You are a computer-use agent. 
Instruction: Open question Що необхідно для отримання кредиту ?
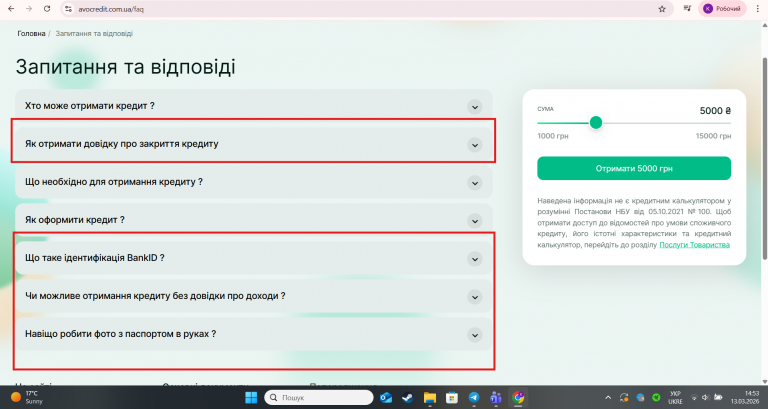(254, 182)
